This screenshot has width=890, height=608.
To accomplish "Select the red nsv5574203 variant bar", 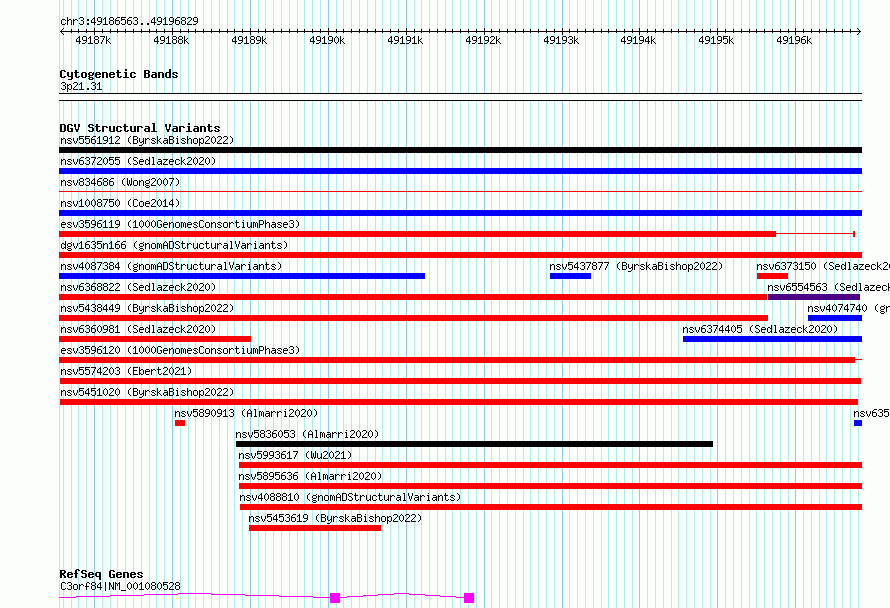I will [460, 381].
